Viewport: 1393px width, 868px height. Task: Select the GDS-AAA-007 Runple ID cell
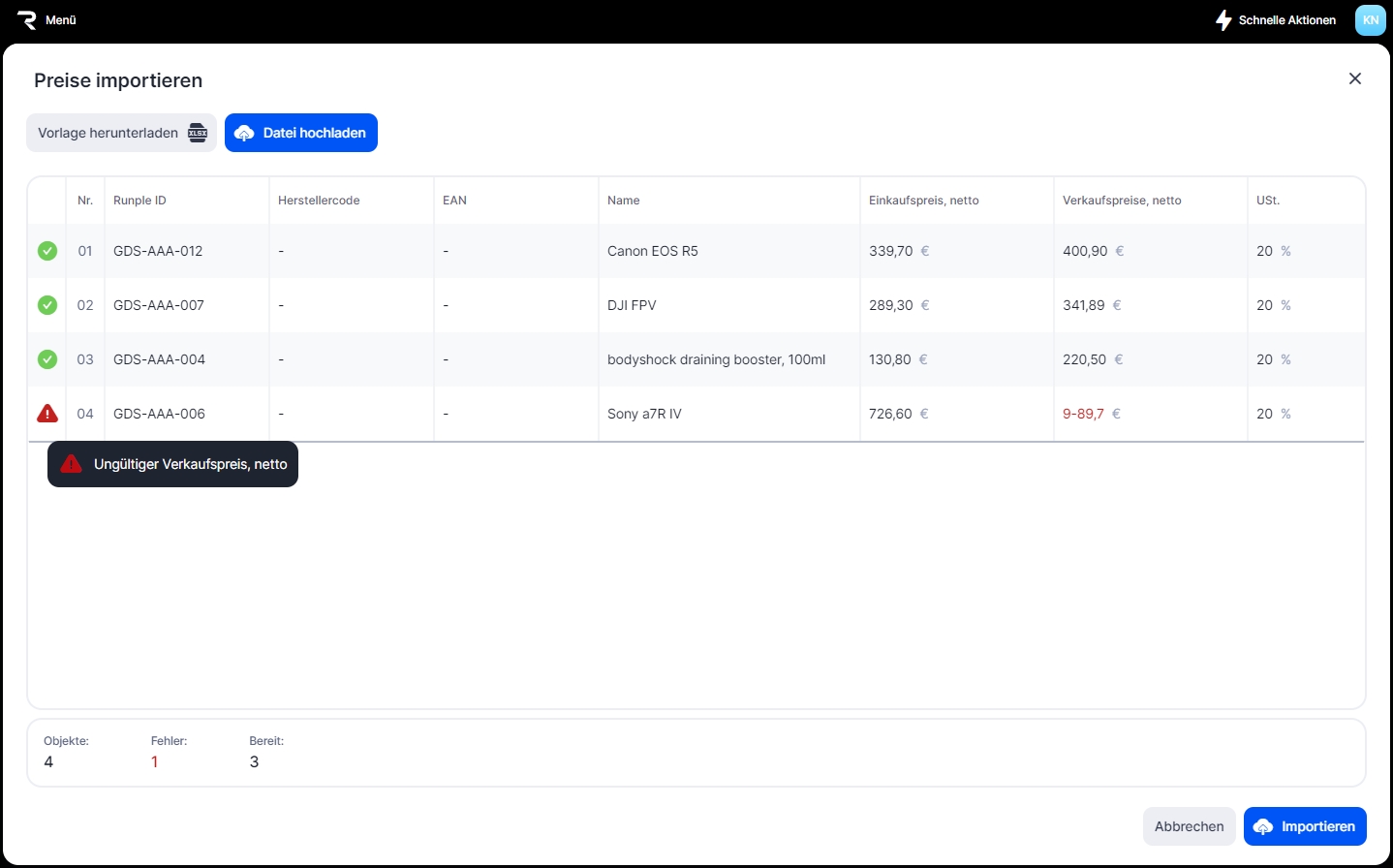point(159,305)
